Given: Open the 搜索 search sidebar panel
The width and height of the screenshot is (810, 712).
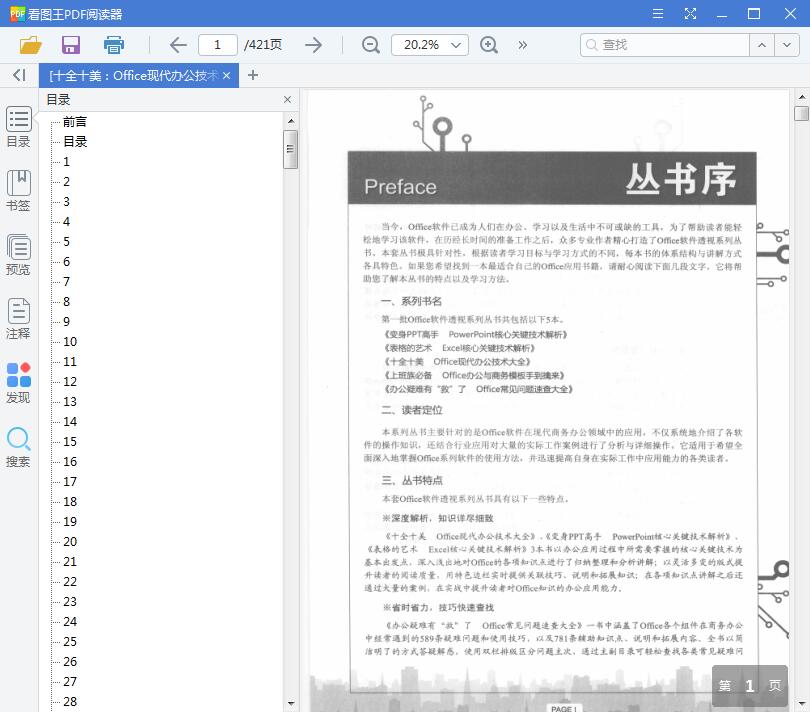Looking at the screenshot, I should 19,447.
